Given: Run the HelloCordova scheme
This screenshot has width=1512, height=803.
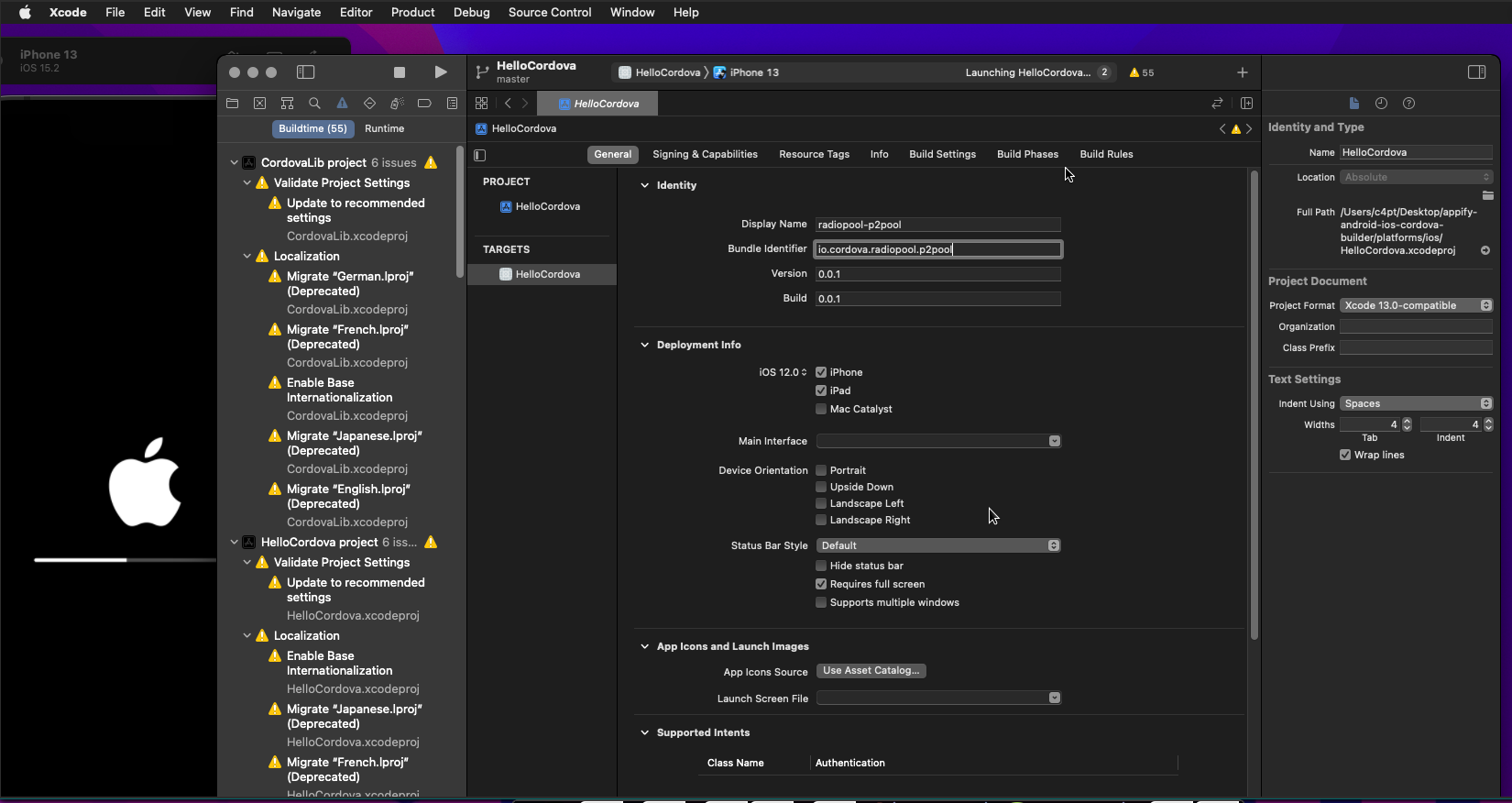Looking at the screenshot, I should (441, 72).
